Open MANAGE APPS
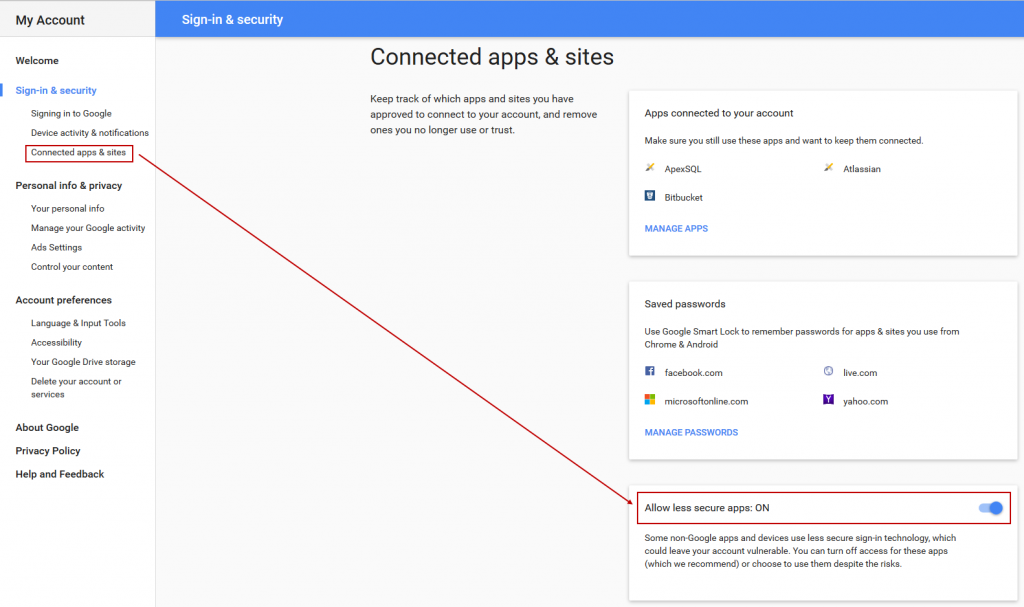The image size is (1024, 607). (678, 228)
